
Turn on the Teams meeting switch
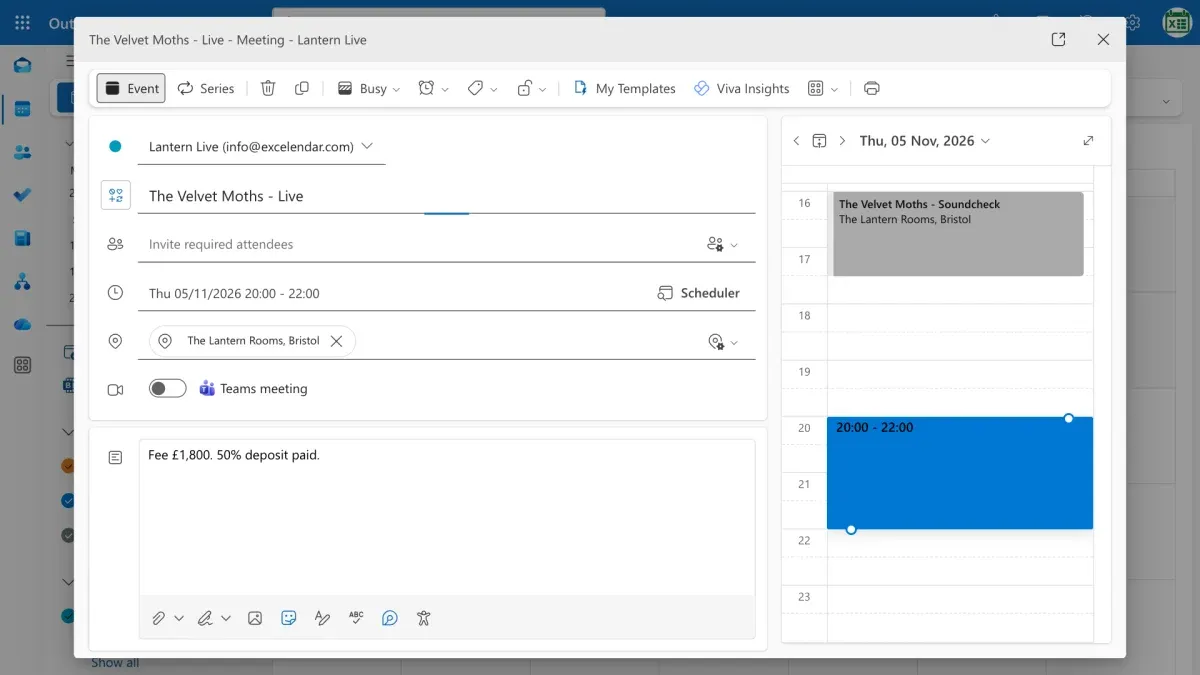point(167,388)
